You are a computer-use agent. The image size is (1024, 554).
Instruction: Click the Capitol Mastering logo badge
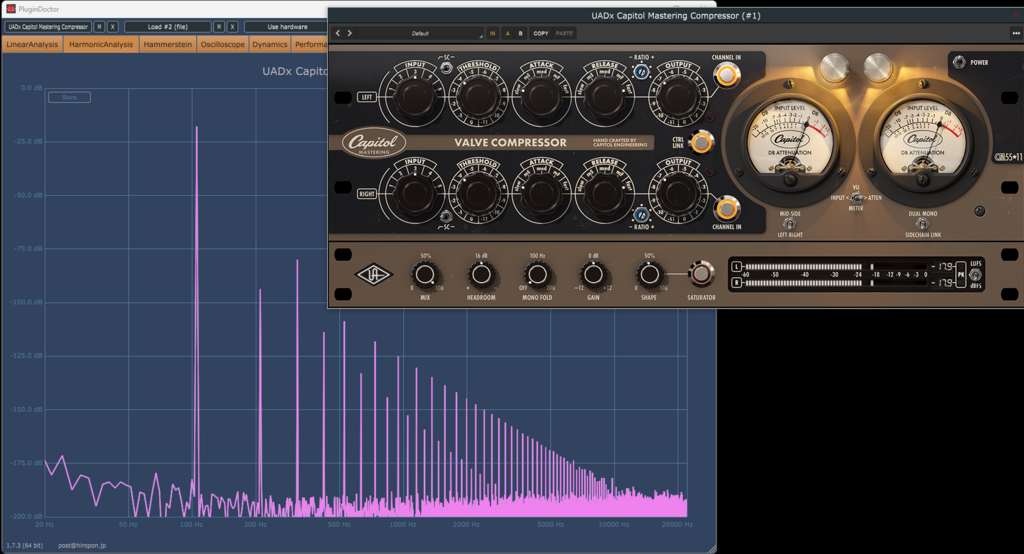(374, 142)
